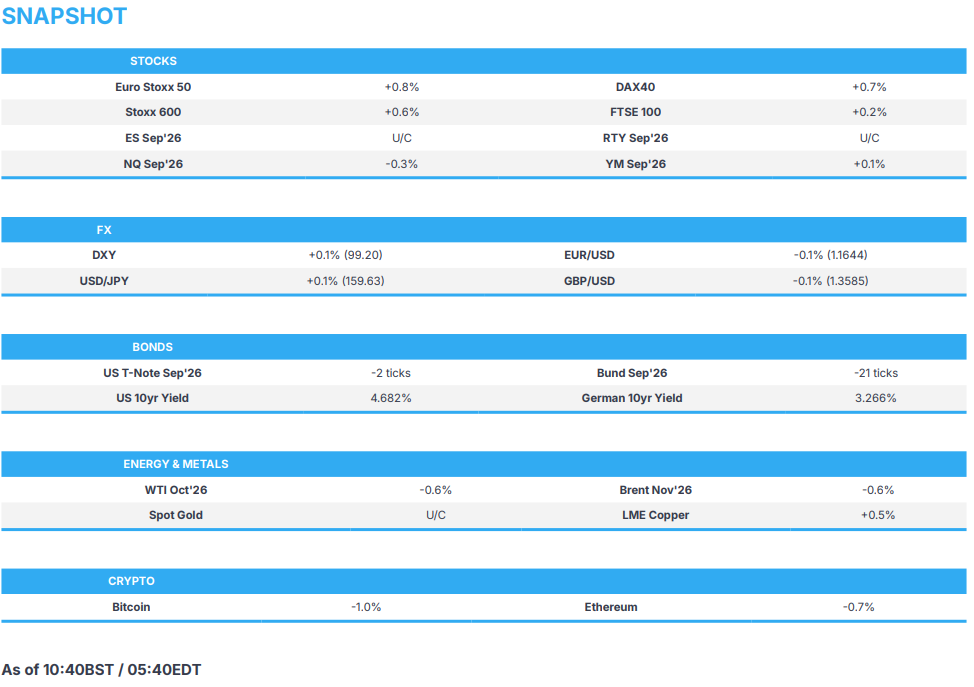This screenshot has width=974, height=687.
Task: Click the Brent Nov'26 label
Action: pos(655,490)
